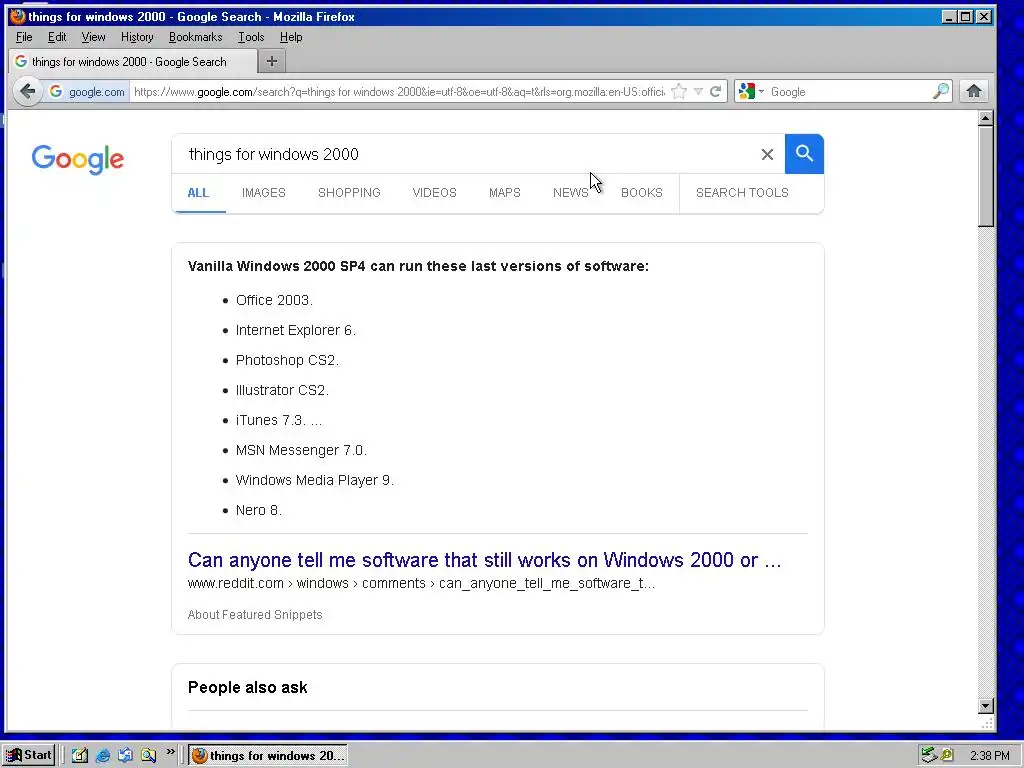Open a new tab with the plus button

click(272, 61)
